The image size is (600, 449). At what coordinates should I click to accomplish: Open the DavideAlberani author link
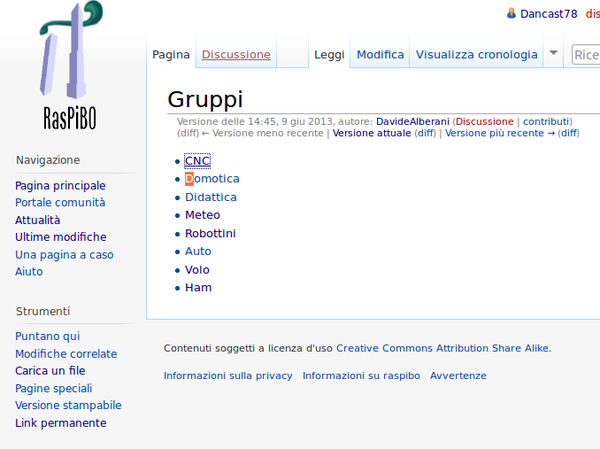pos(412,121)
